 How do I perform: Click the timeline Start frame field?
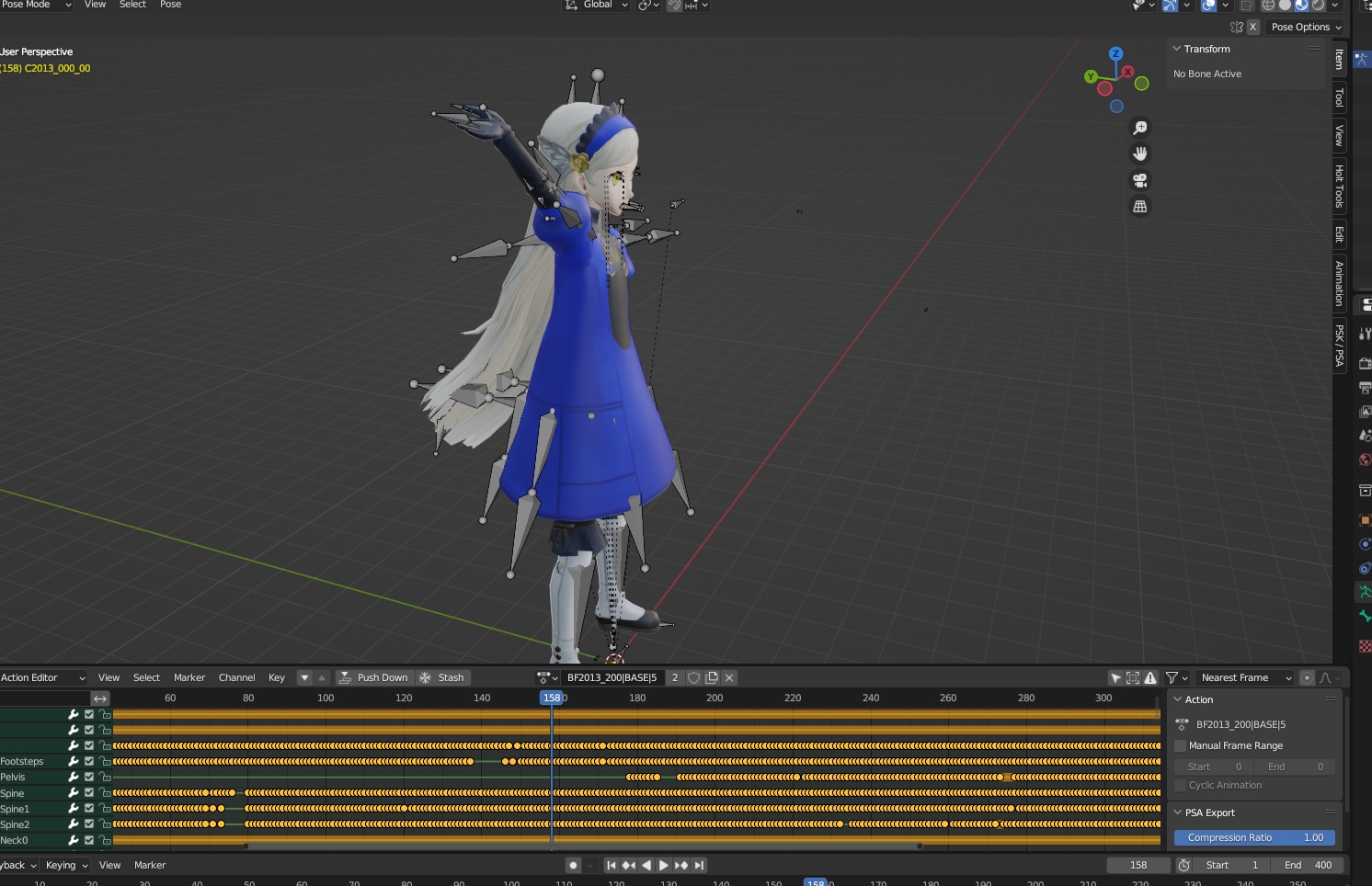coord(1232,865)
